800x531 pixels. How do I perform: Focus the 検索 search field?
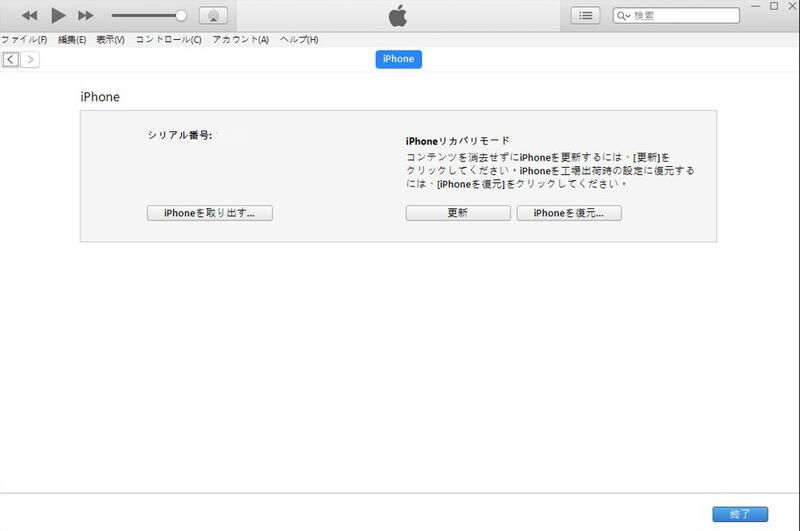click(677, 16)
